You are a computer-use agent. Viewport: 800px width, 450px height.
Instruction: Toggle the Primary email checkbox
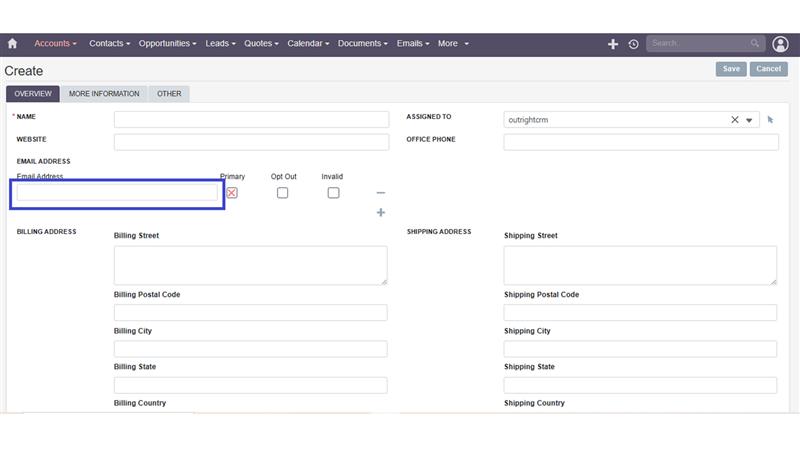[232, 193]
